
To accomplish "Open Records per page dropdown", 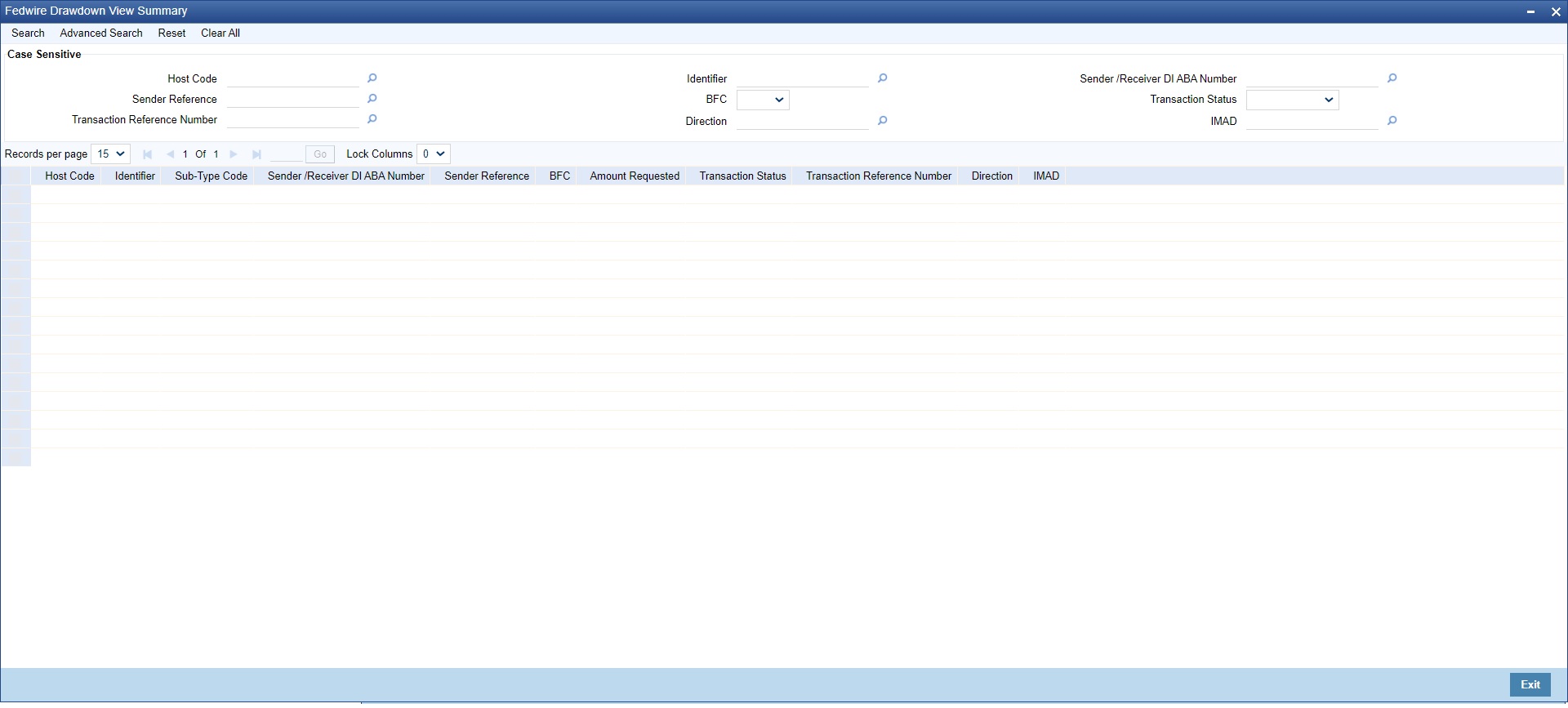I will (110, 154).
